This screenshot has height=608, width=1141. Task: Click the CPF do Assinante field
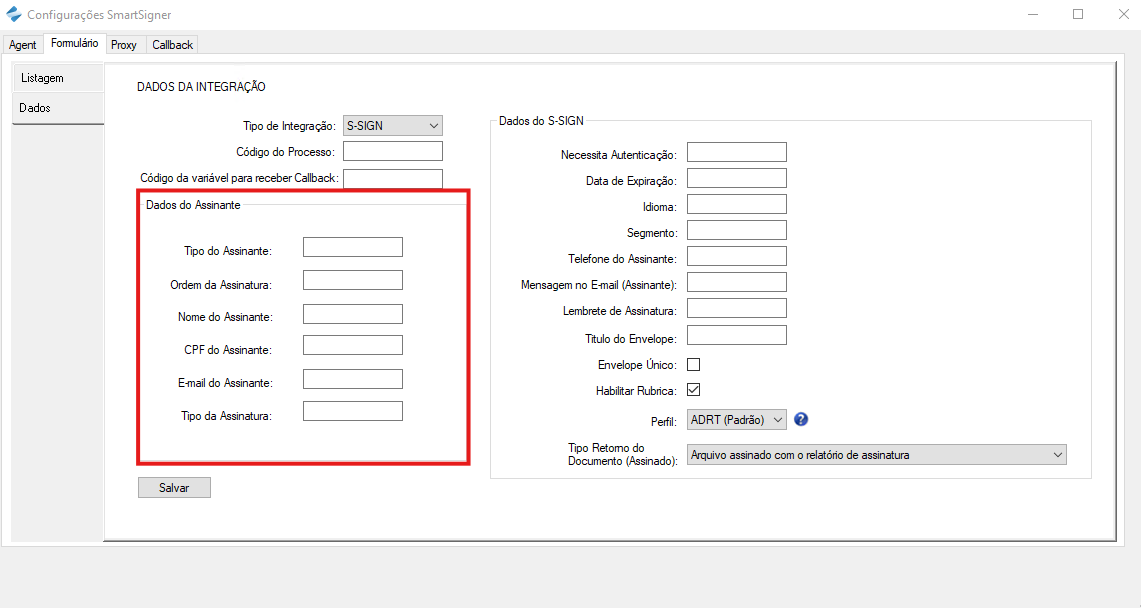352,346
